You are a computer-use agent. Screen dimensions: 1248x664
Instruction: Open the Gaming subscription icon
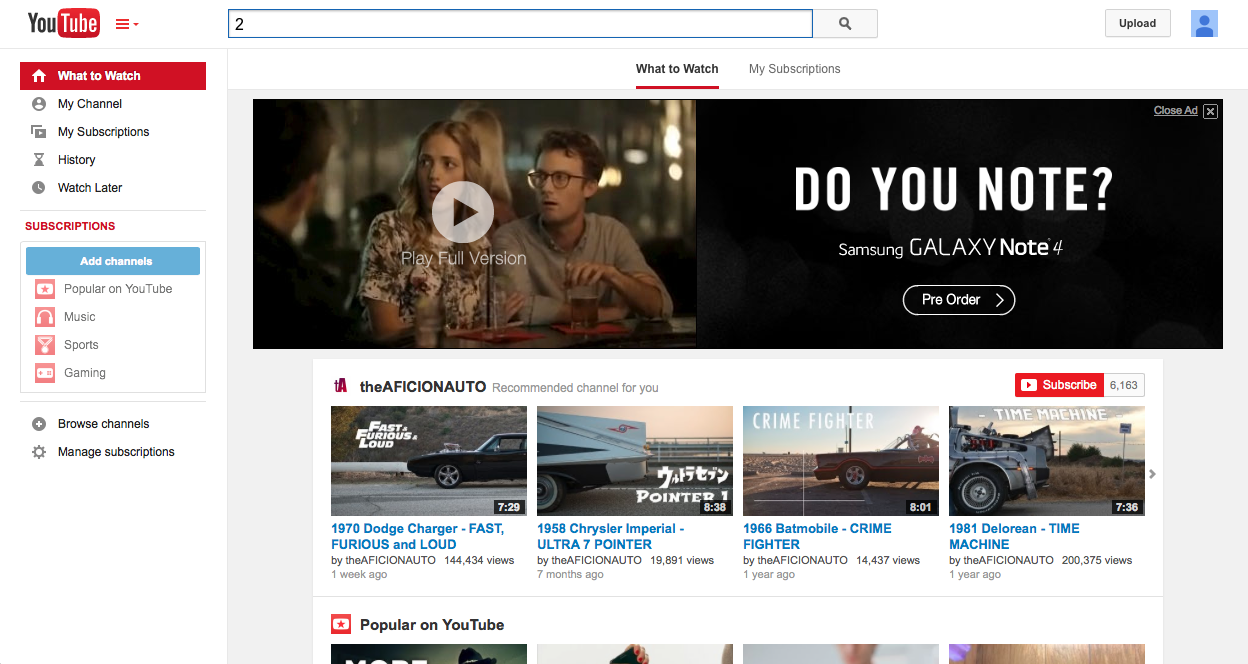45,372
